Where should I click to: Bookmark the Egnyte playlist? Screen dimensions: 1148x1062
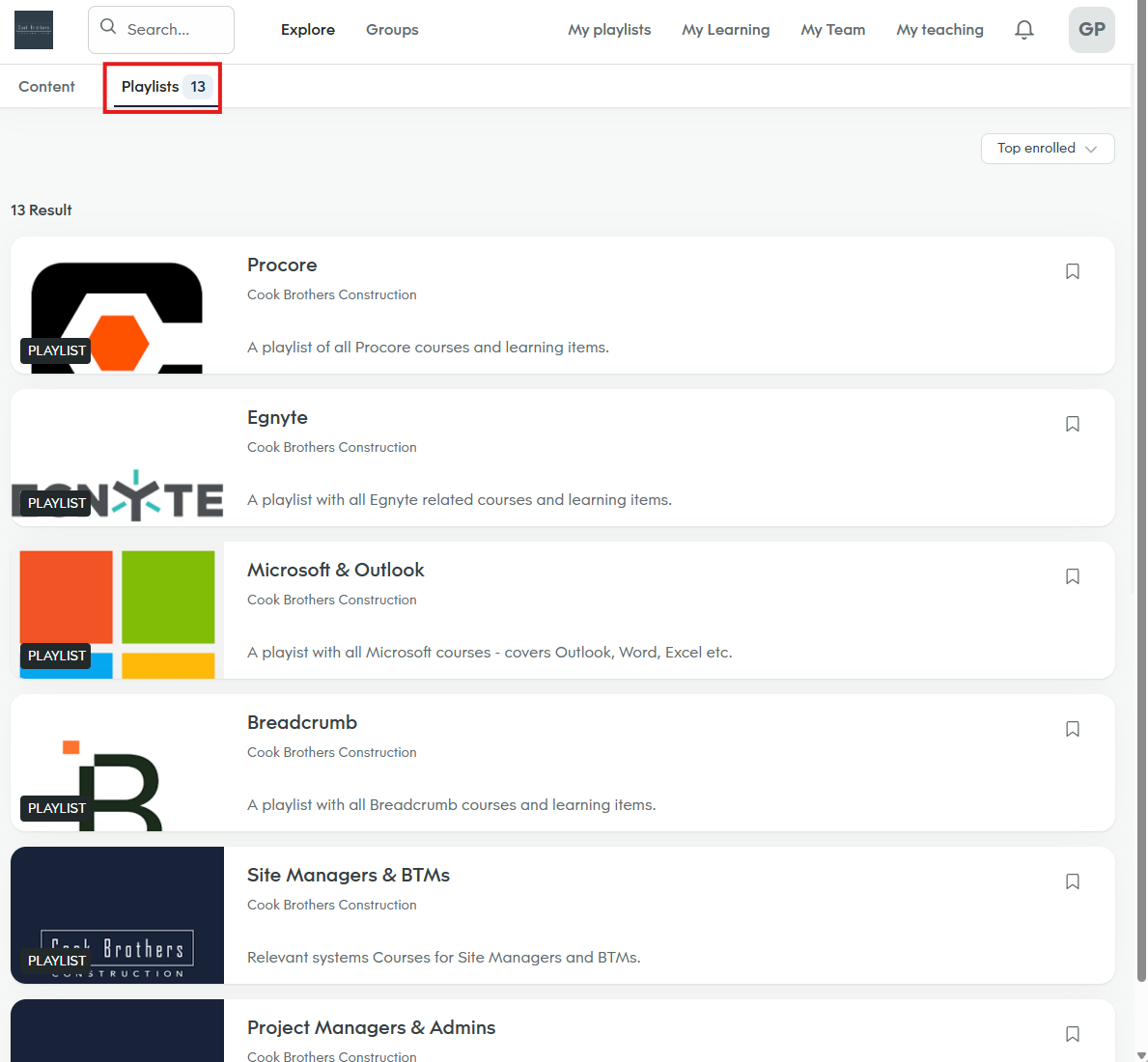tap(1073, 424)
